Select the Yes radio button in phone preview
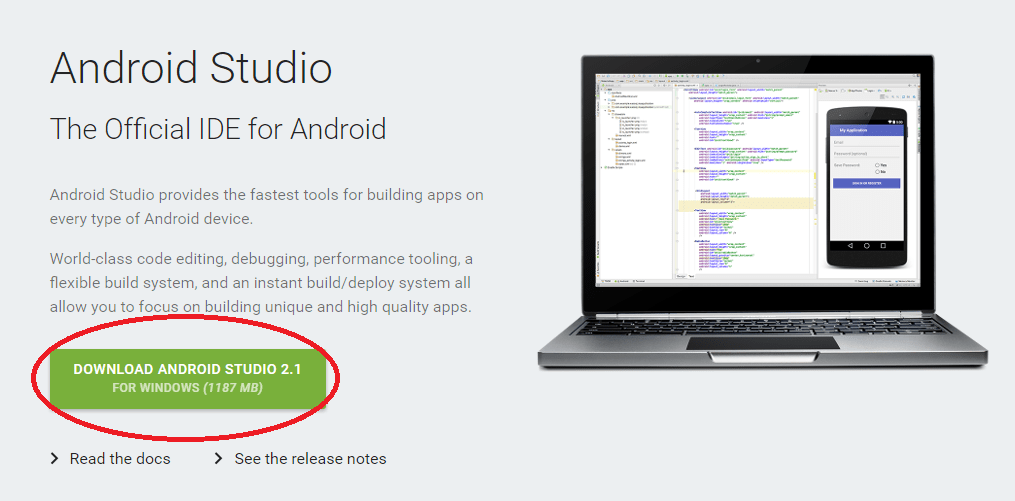This screenshot has width=1015, height=501. tap(877, 165)
